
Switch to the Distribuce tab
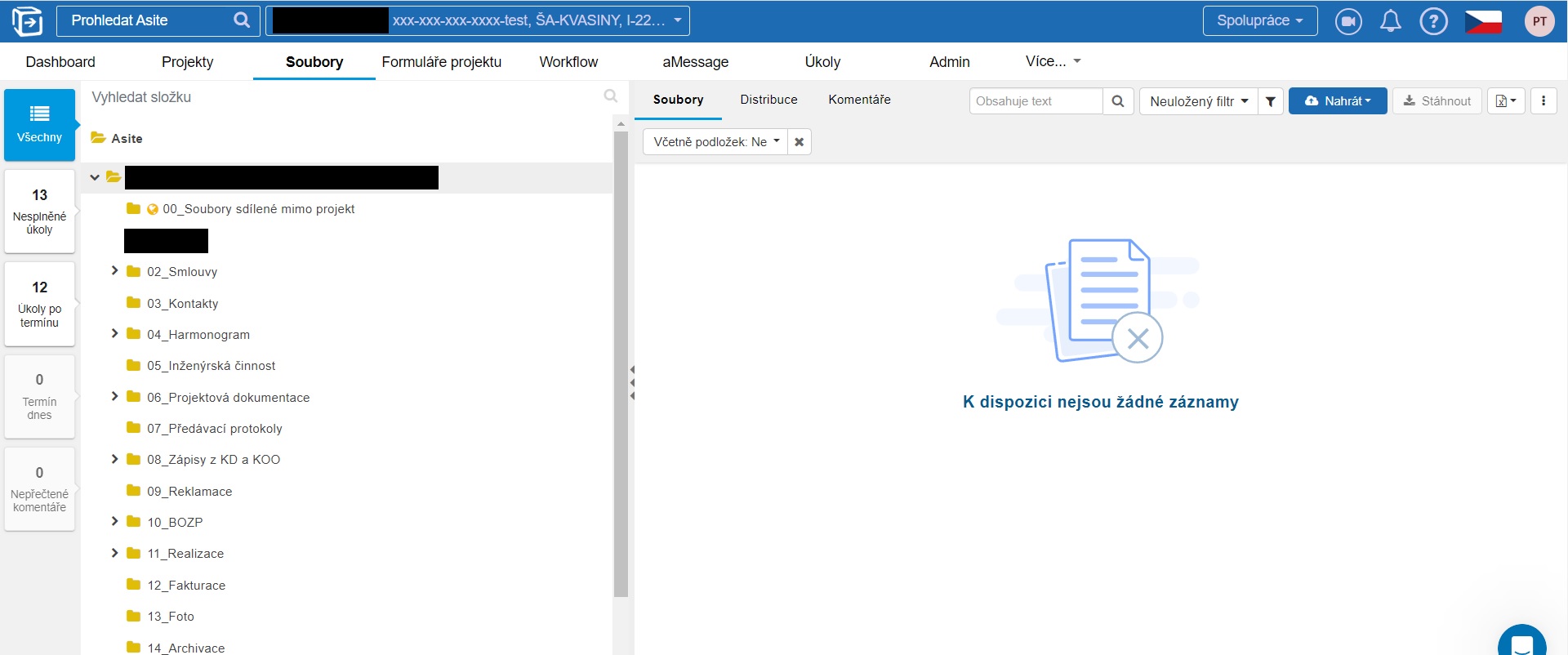tap(768, 100)
